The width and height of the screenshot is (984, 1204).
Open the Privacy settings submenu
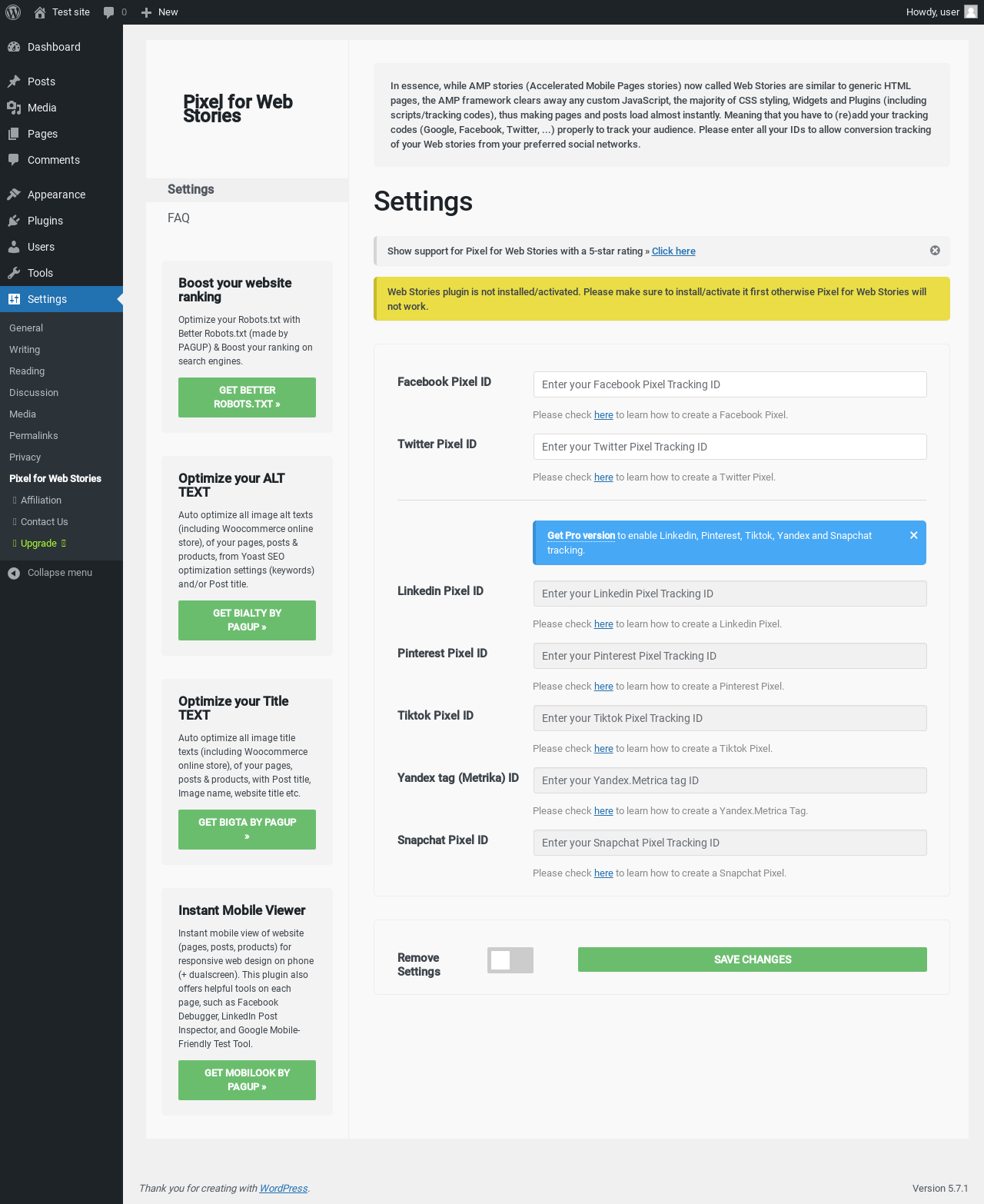tap(25, 457)
